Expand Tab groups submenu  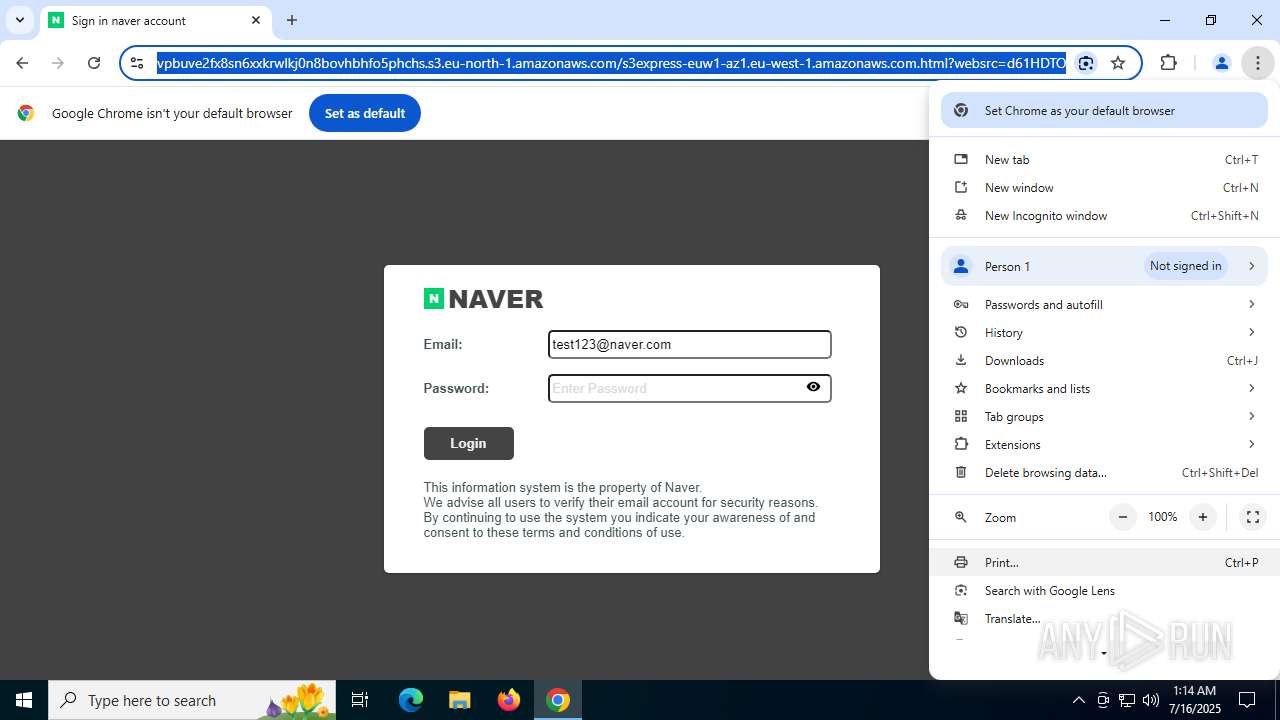[1104, 417]
